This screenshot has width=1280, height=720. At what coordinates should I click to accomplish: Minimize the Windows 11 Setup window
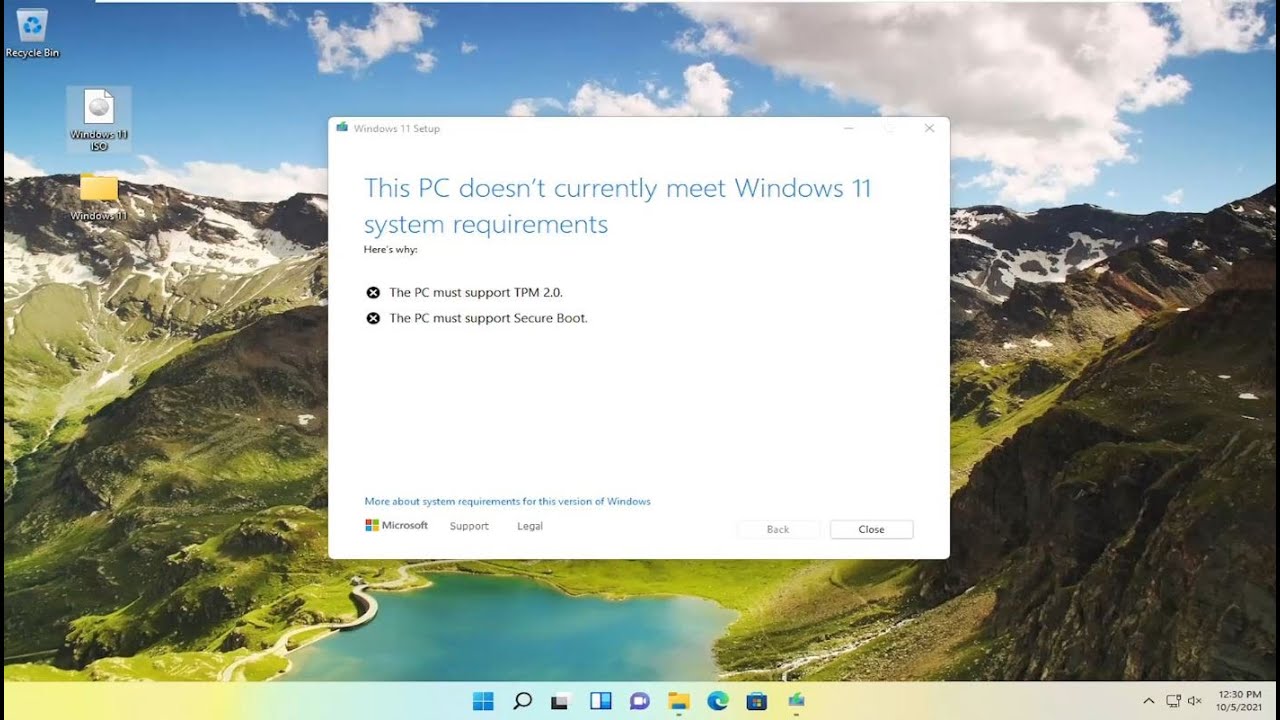pyautogui.click(x=848, y=128)
